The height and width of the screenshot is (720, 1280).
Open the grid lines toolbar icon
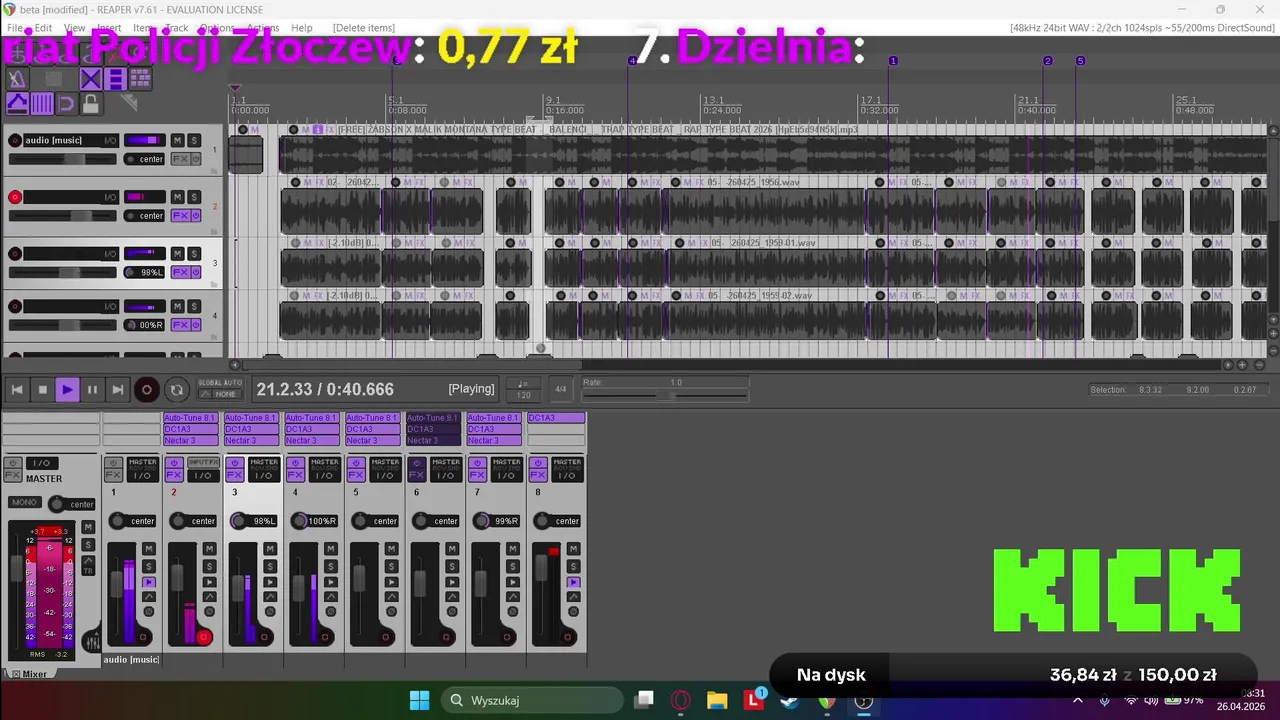(41, 103)
